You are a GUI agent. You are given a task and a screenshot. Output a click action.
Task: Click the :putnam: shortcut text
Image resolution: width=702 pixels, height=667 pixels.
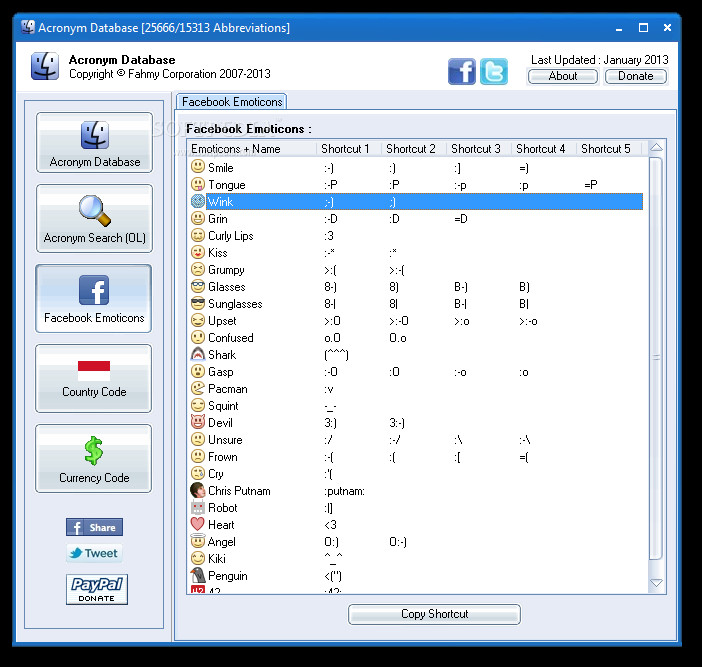pyautogui.click(x=344, y=491)
